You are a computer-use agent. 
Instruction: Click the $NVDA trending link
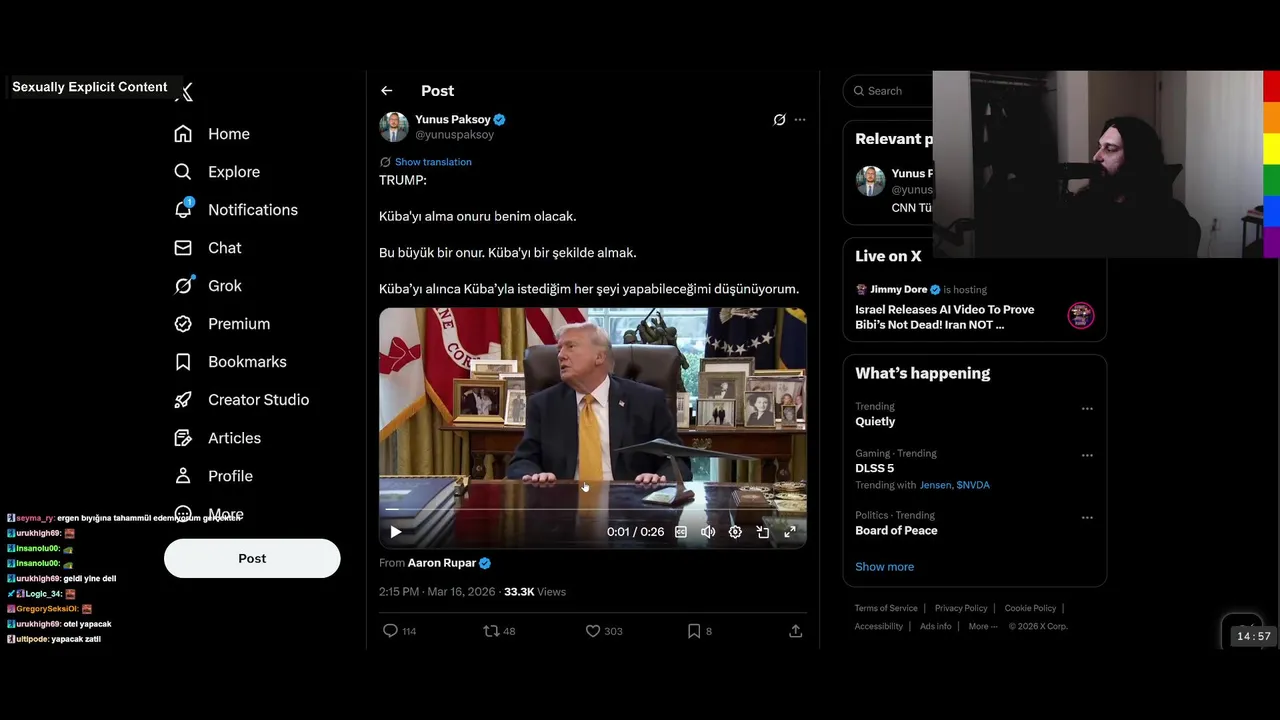click(973, 485)
